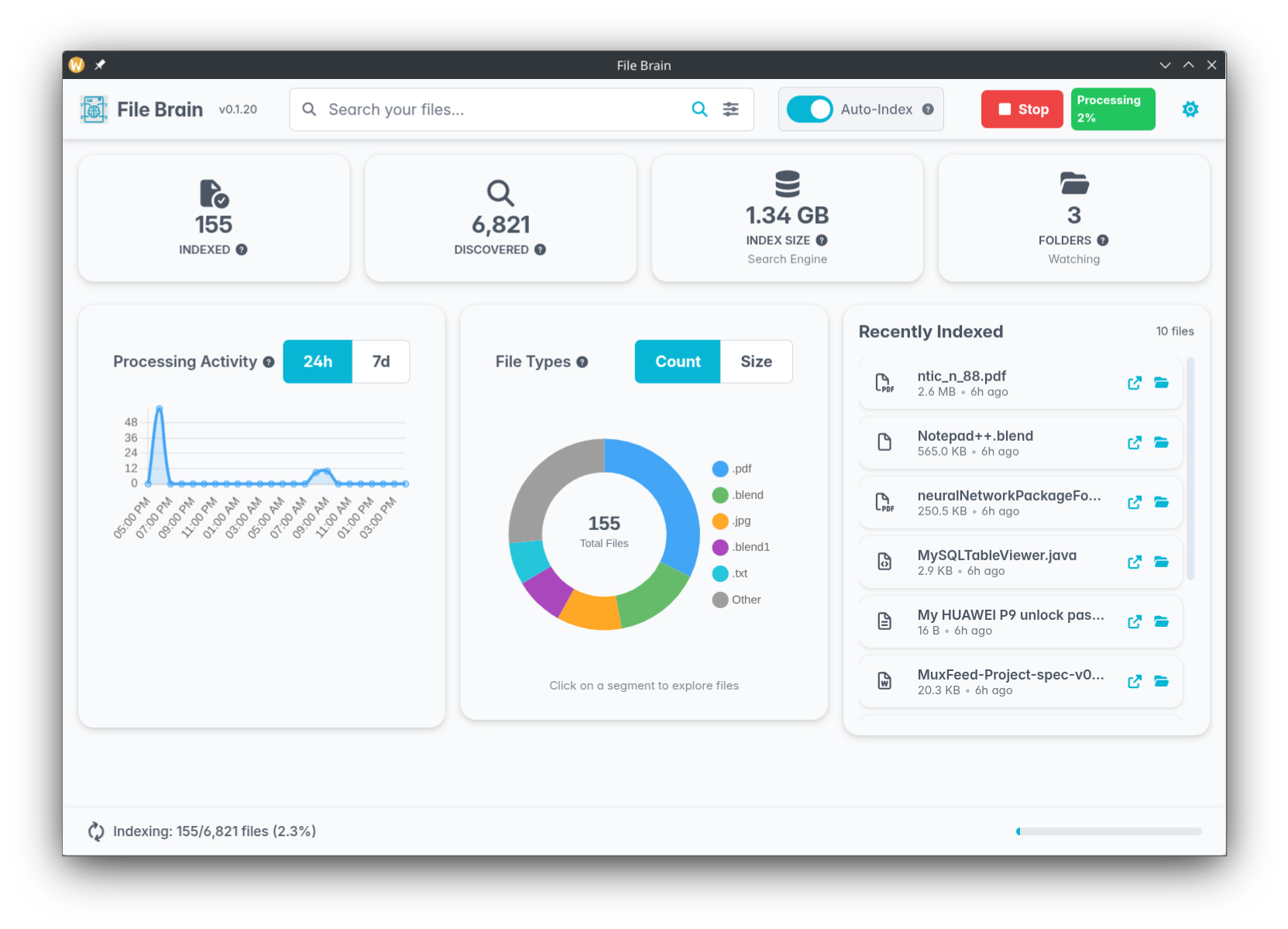1288x929 pixels.
Task: Click the Stop button
Action: (x=1022, y=109)
